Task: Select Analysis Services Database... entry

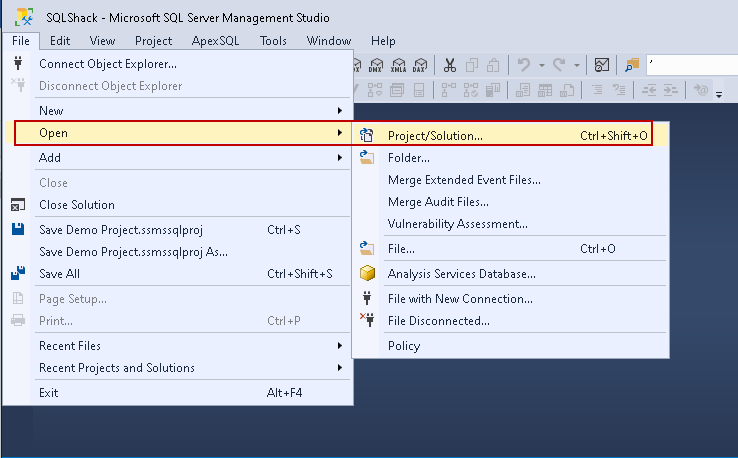Action: pos(461,273)
